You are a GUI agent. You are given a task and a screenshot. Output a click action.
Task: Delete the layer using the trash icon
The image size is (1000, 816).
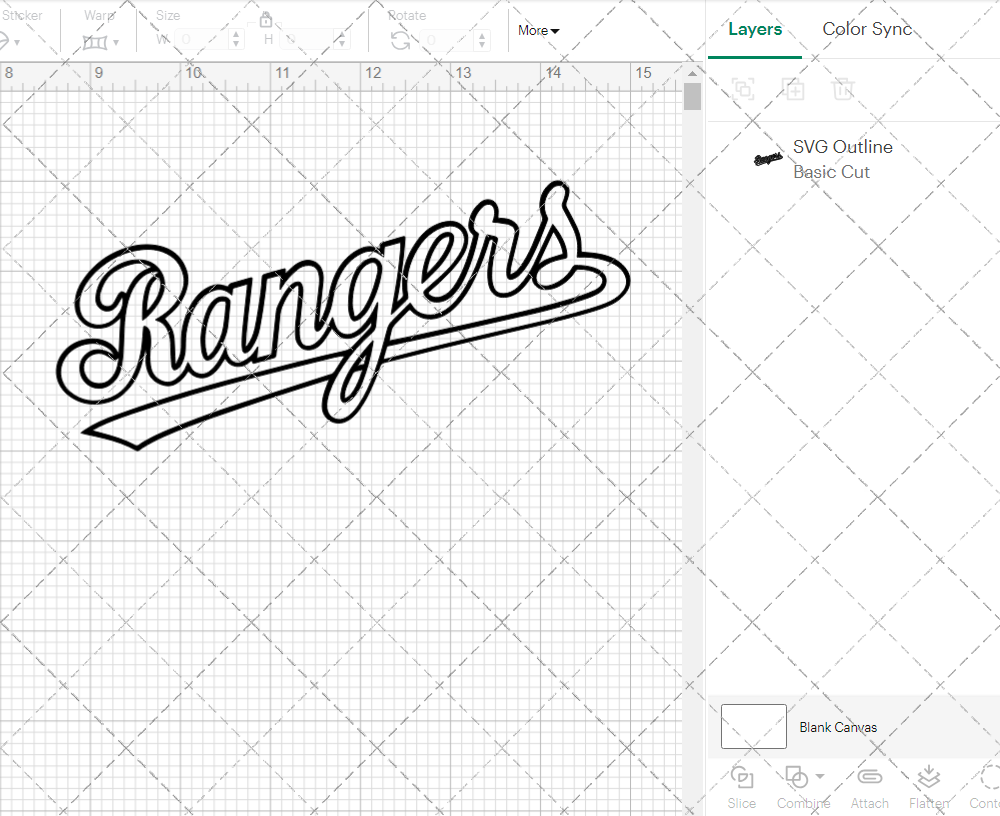coord(843,89)
